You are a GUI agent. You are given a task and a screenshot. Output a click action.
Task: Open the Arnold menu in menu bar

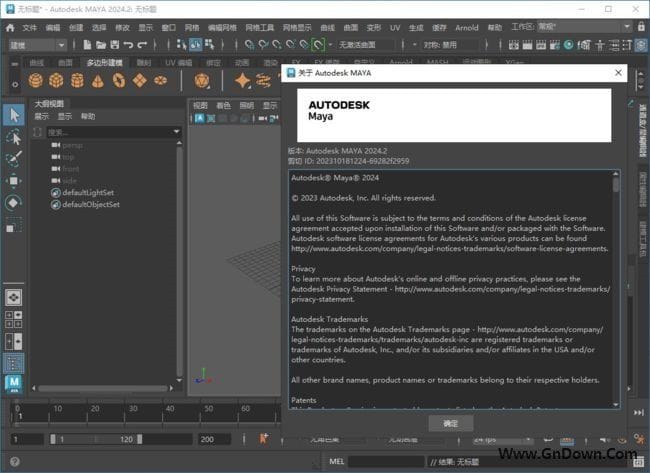(467, 28)
